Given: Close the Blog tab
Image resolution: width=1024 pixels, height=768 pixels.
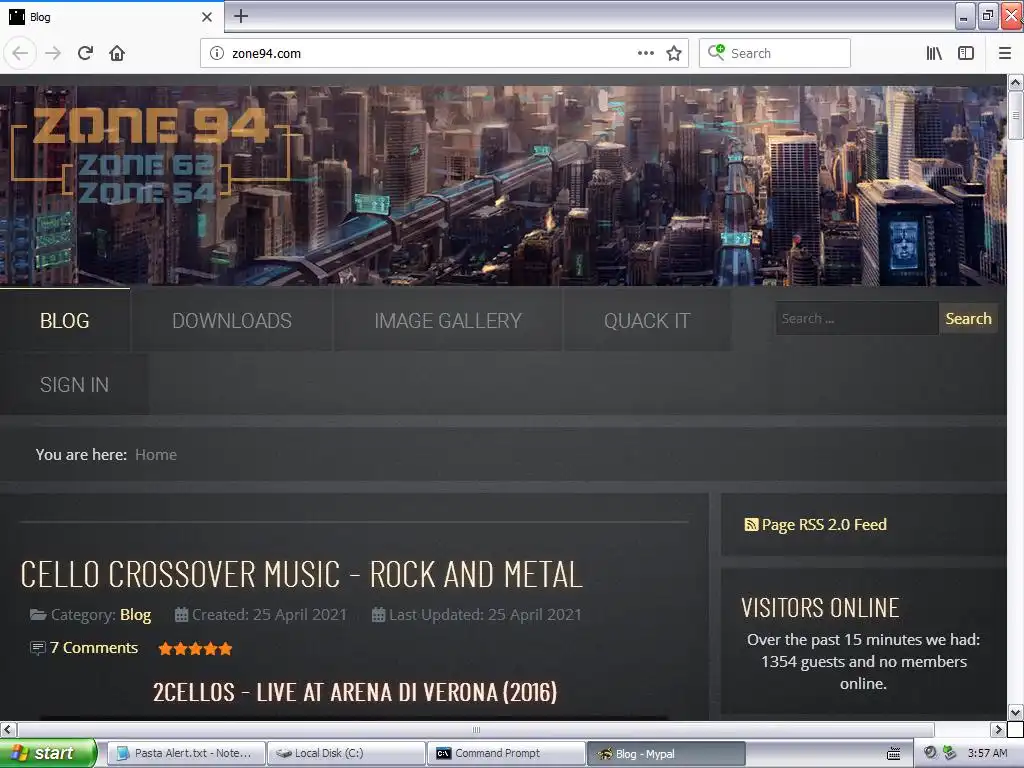Looking at the screenshot, I should (x=207, y=17).
